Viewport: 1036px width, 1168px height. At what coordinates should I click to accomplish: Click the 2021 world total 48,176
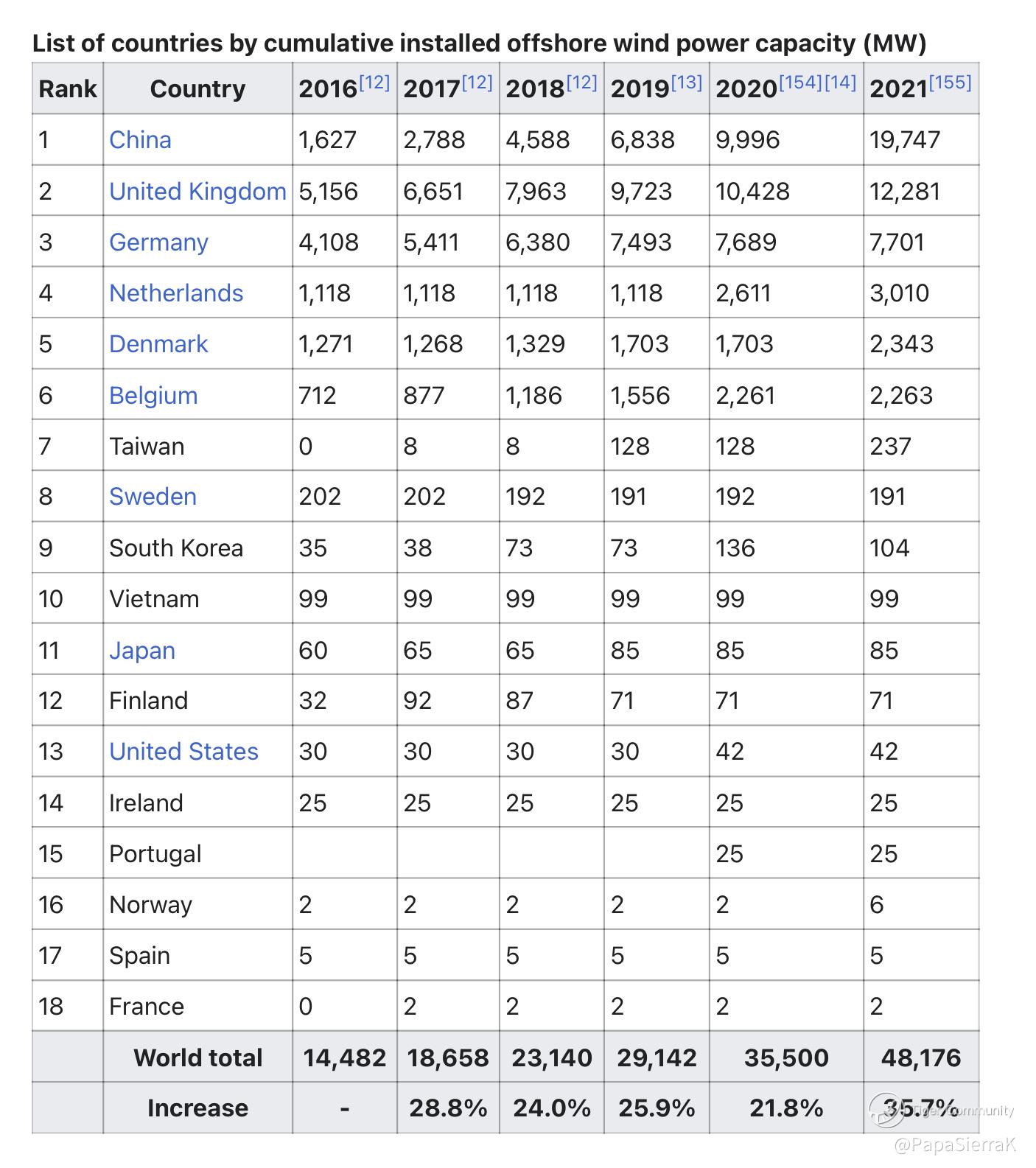[921, 1058]
